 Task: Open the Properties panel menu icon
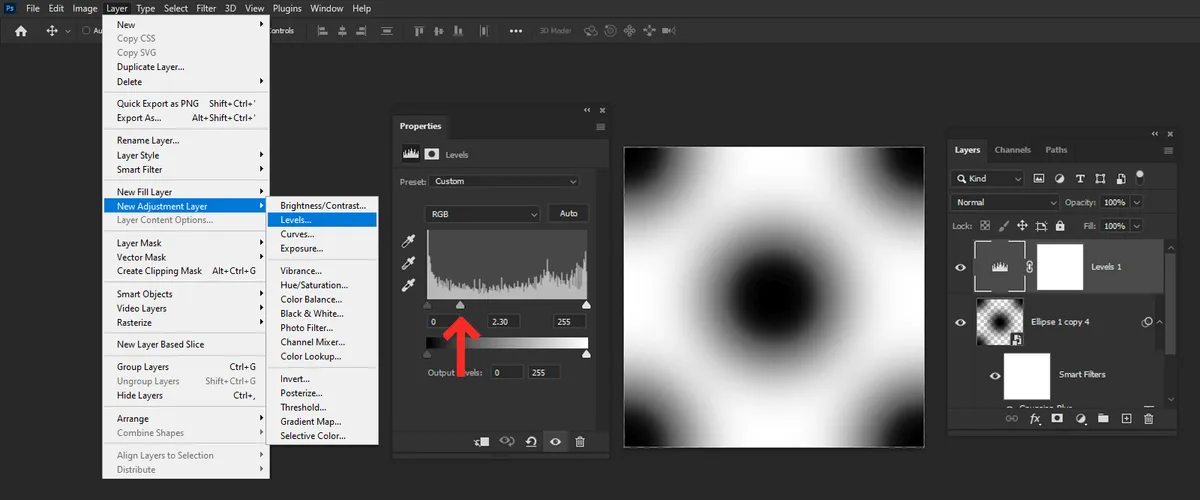(x=601, y=127)
